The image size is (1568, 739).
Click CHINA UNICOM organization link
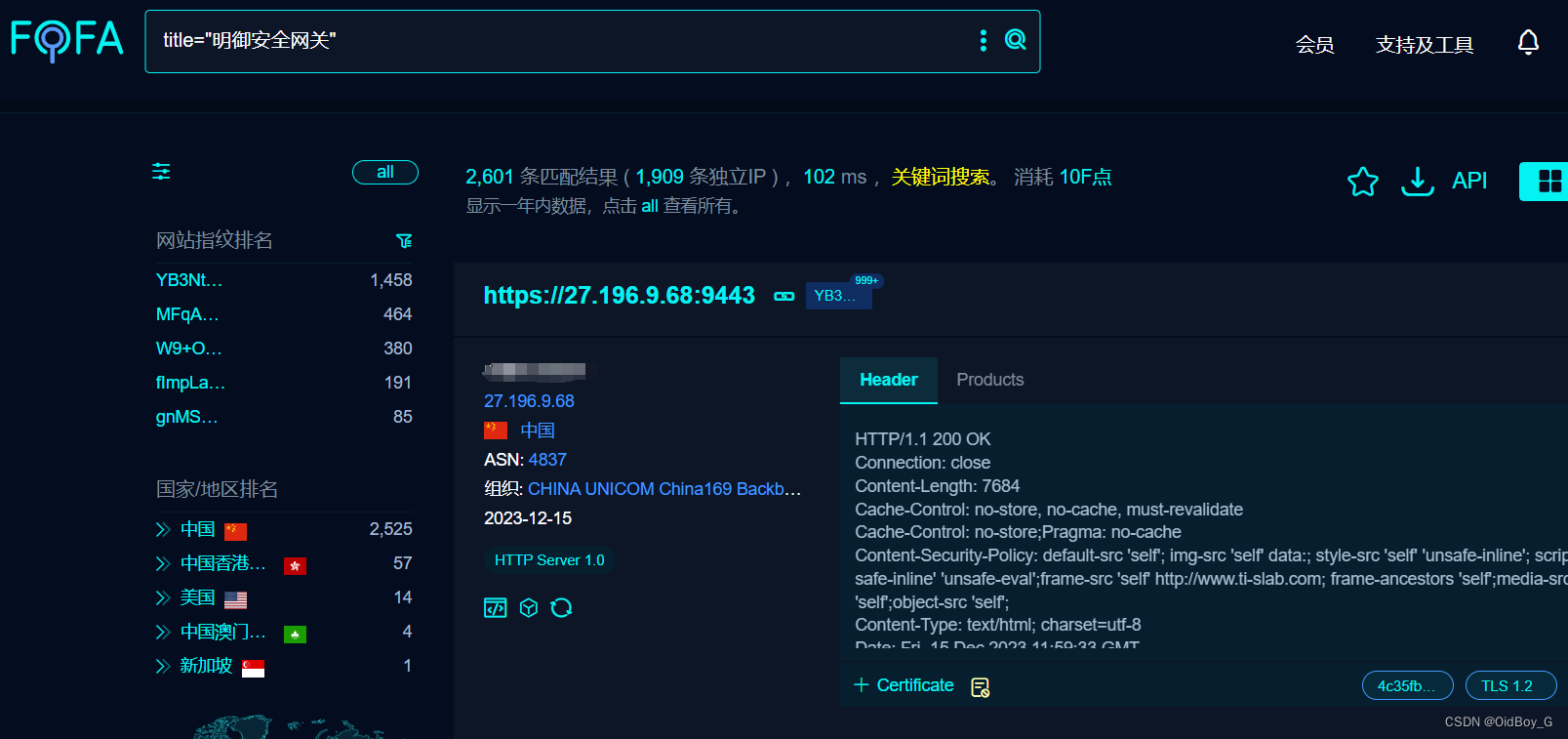664,489
